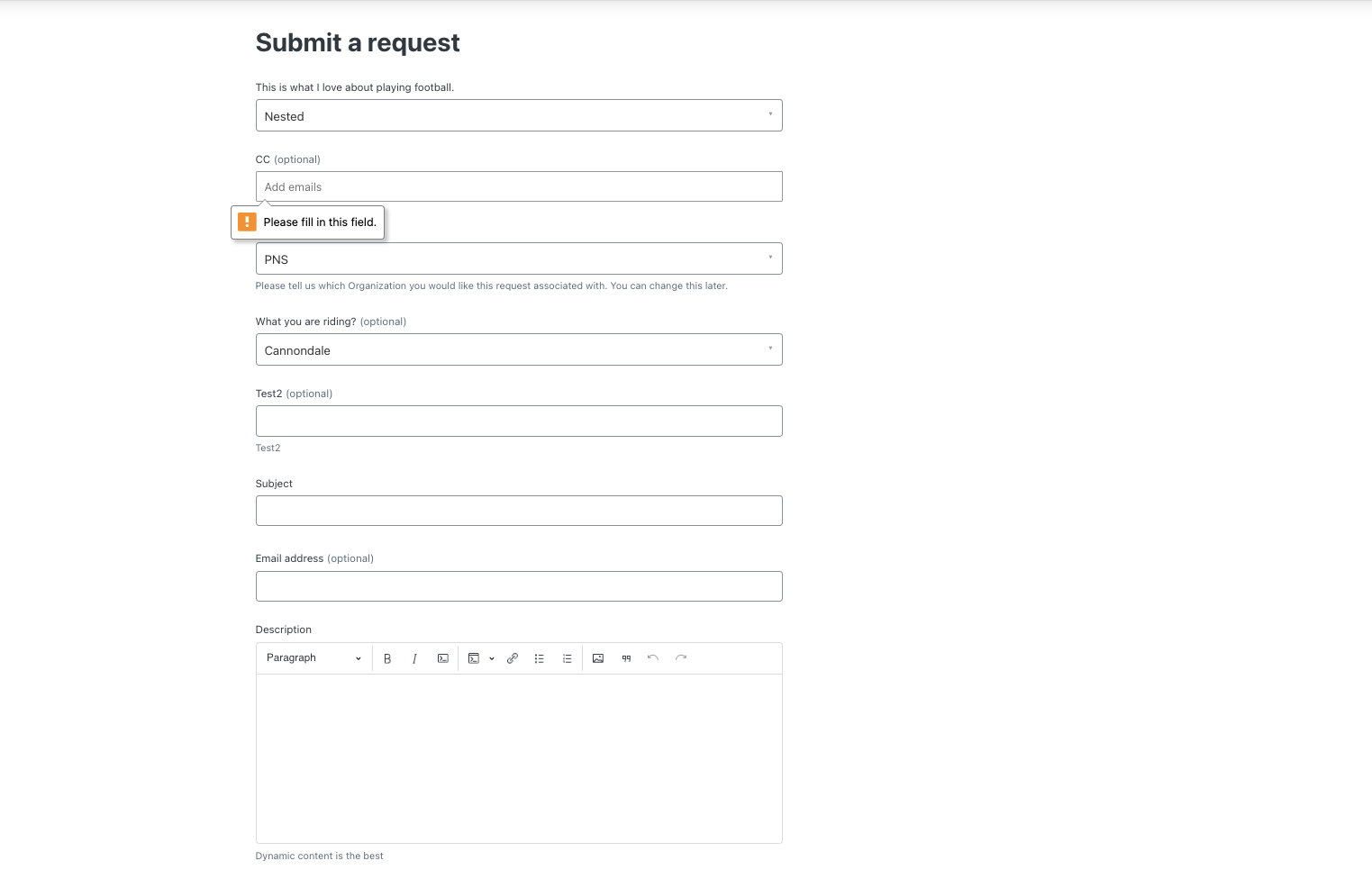Start a bulleted list

point(540,658)
